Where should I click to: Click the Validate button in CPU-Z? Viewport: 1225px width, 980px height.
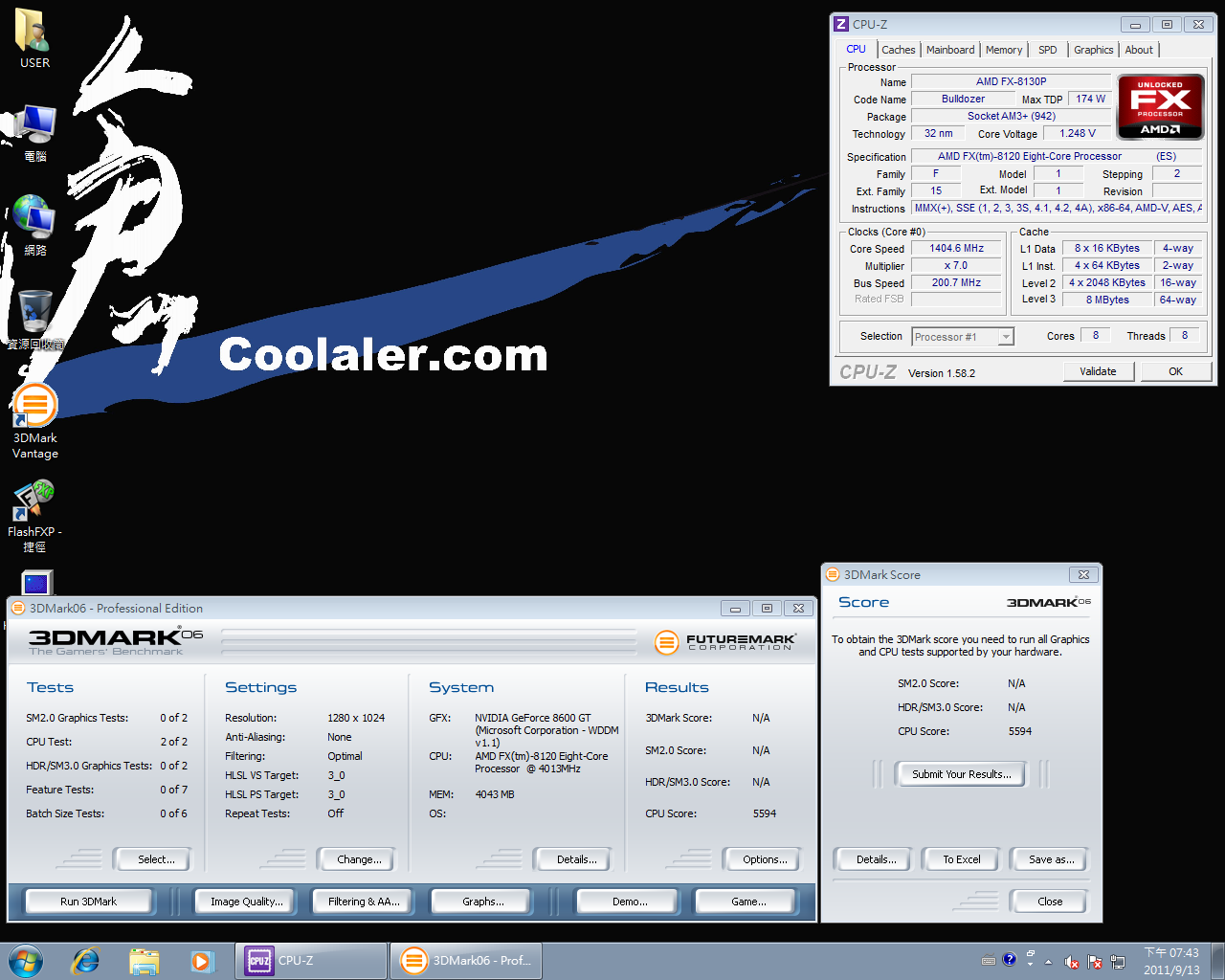pos(1098,371)
